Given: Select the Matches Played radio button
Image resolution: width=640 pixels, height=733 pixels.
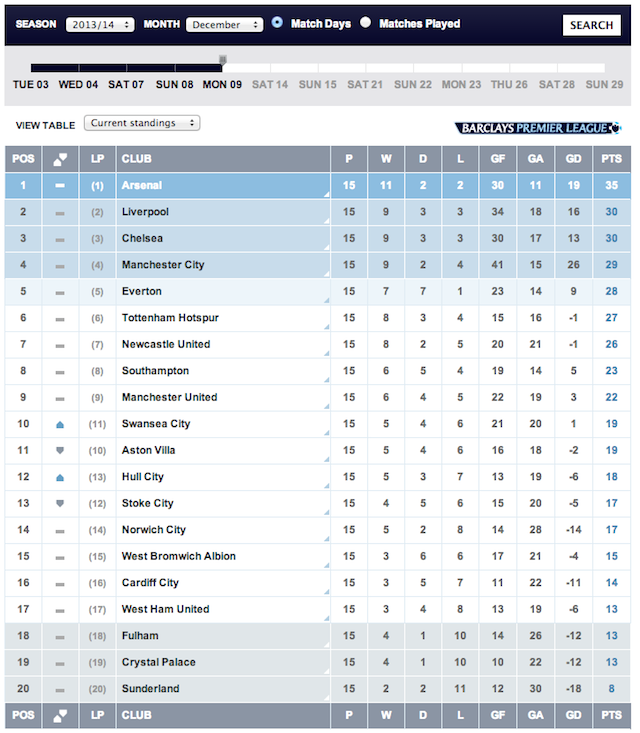Looking at the screenshot, I should 366,22.
